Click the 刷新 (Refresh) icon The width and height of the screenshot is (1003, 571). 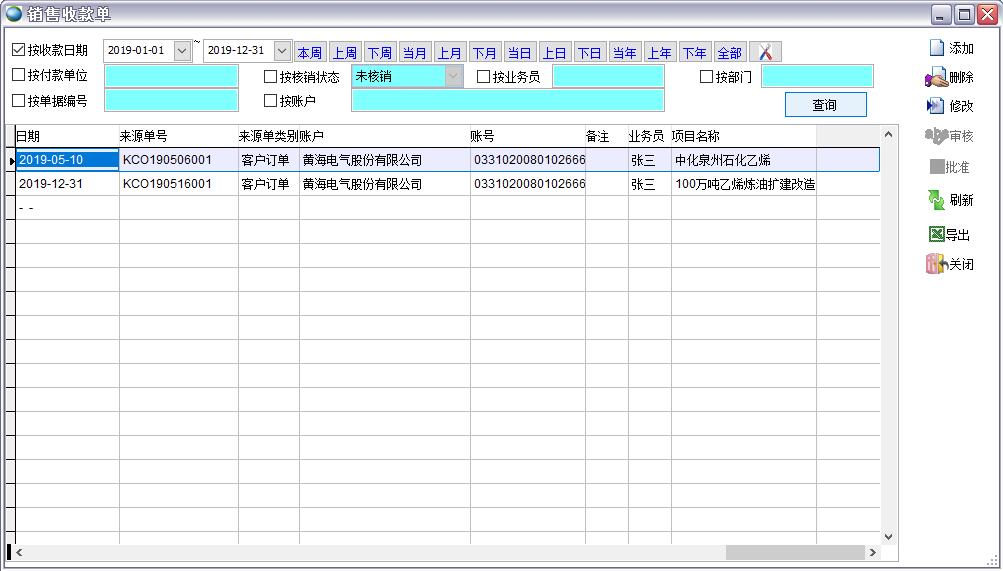(936, 200)
